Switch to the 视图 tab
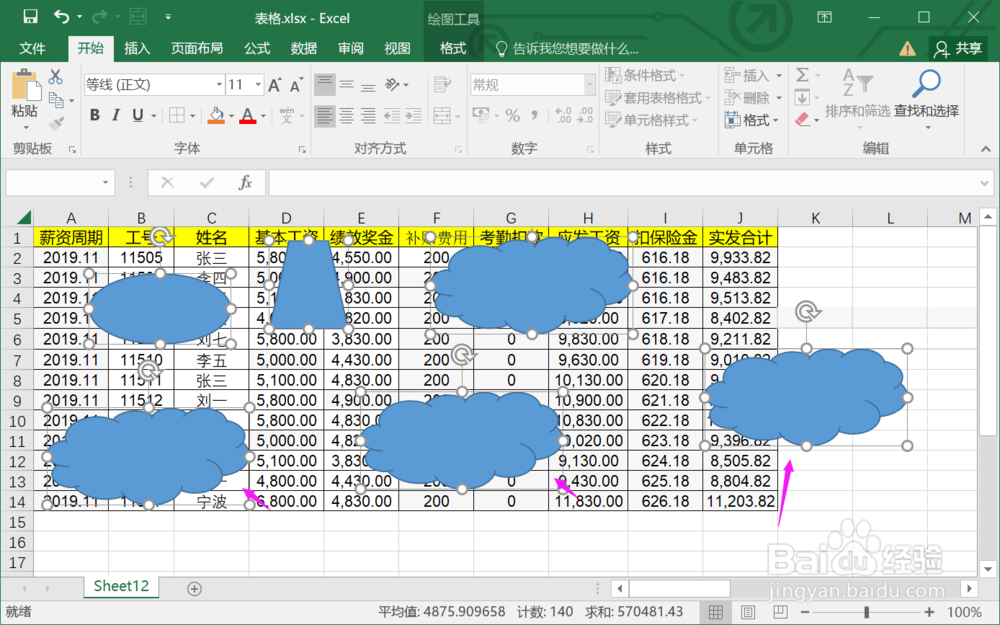Viewport: 1000px width, 625px height. (397, 48)
